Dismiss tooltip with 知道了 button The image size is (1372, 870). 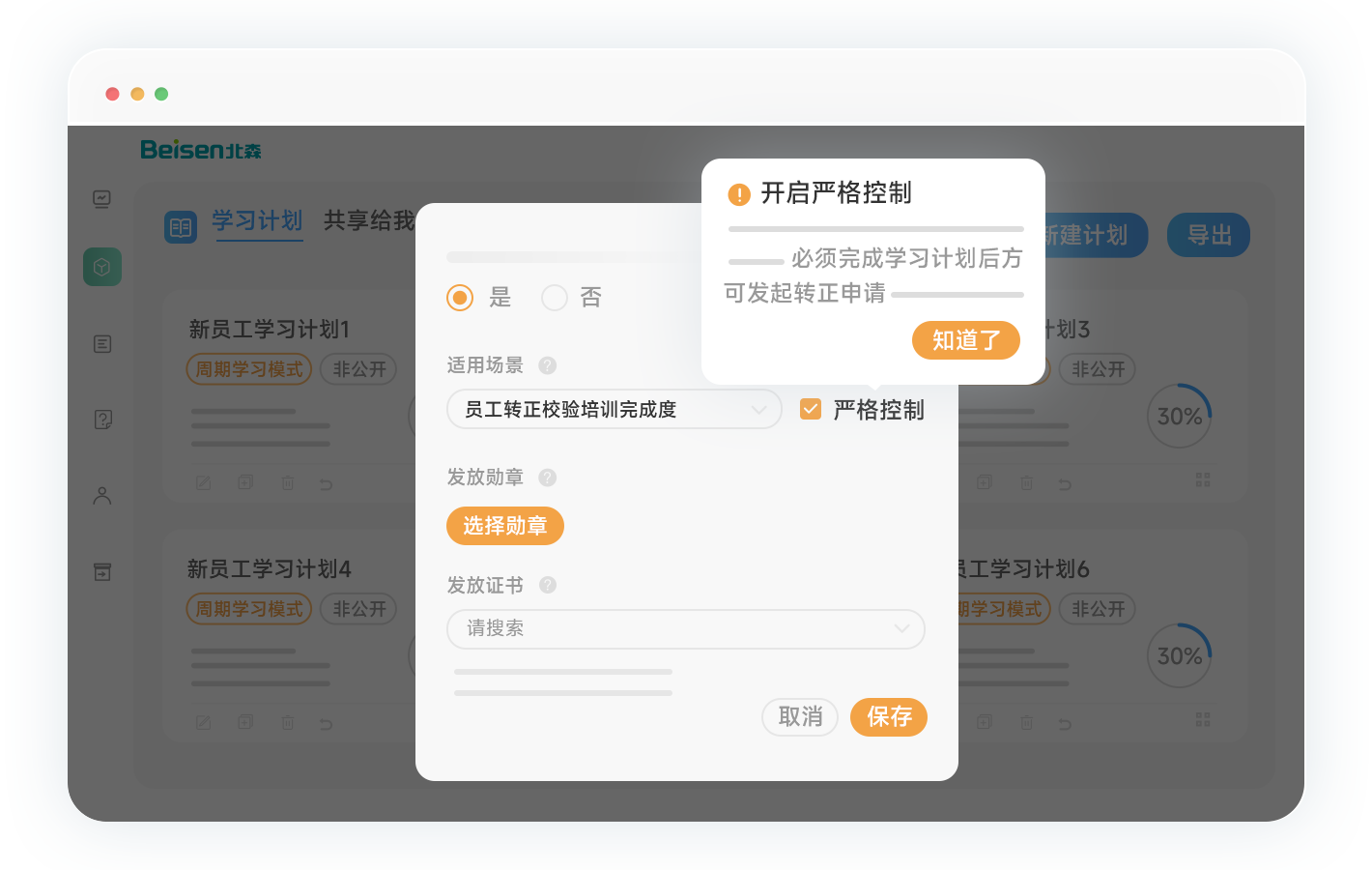click(x=965, y=340)
